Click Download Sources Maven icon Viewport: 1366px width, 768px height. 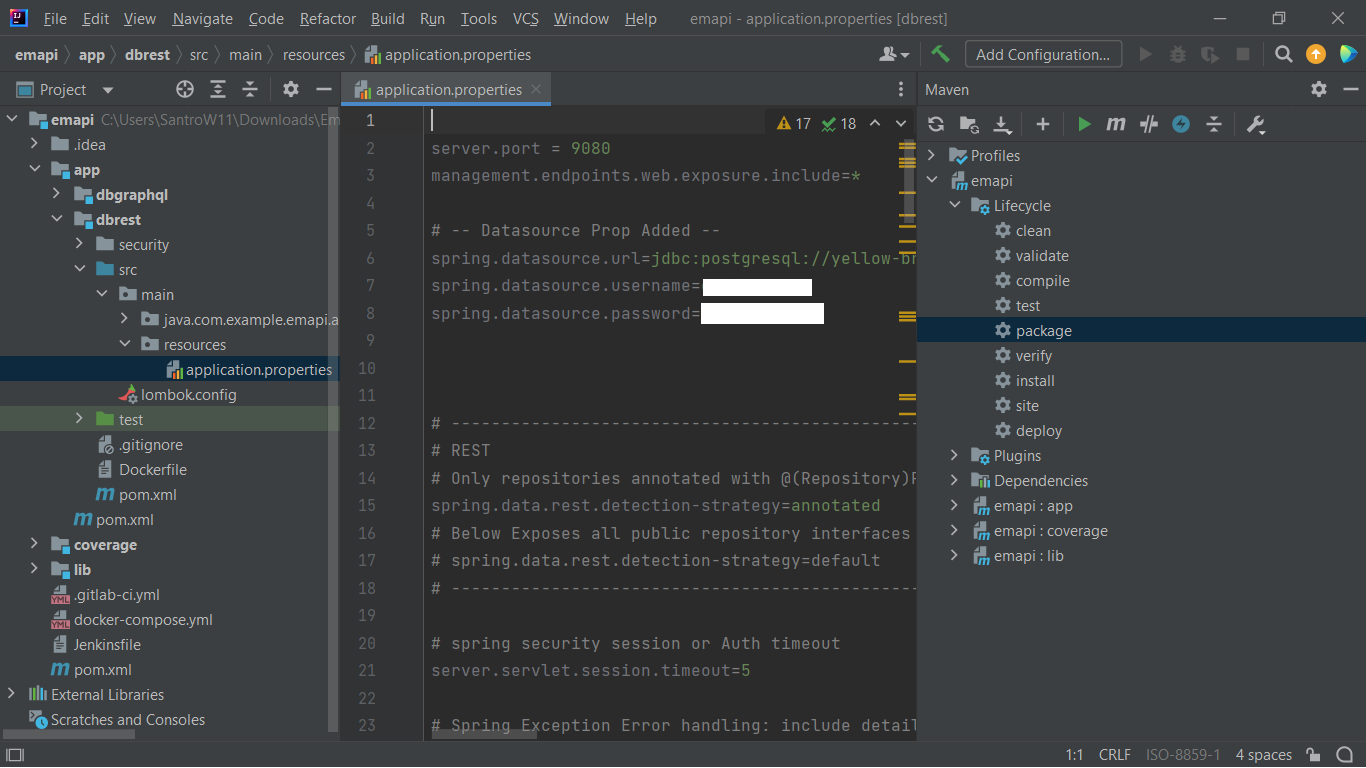click(1002, 124)
